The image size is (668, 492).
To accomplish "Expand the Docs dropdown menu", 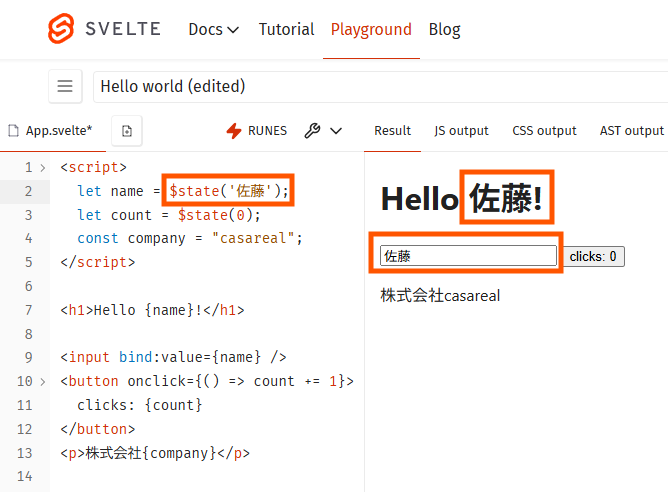I will click(x=213, y=29).
